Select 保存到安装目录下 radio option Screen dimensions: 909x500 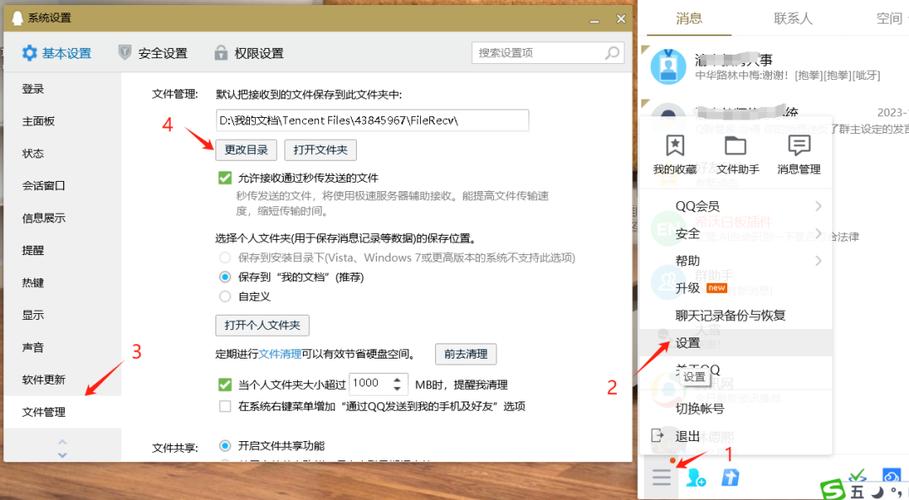(x=225, y=258)
